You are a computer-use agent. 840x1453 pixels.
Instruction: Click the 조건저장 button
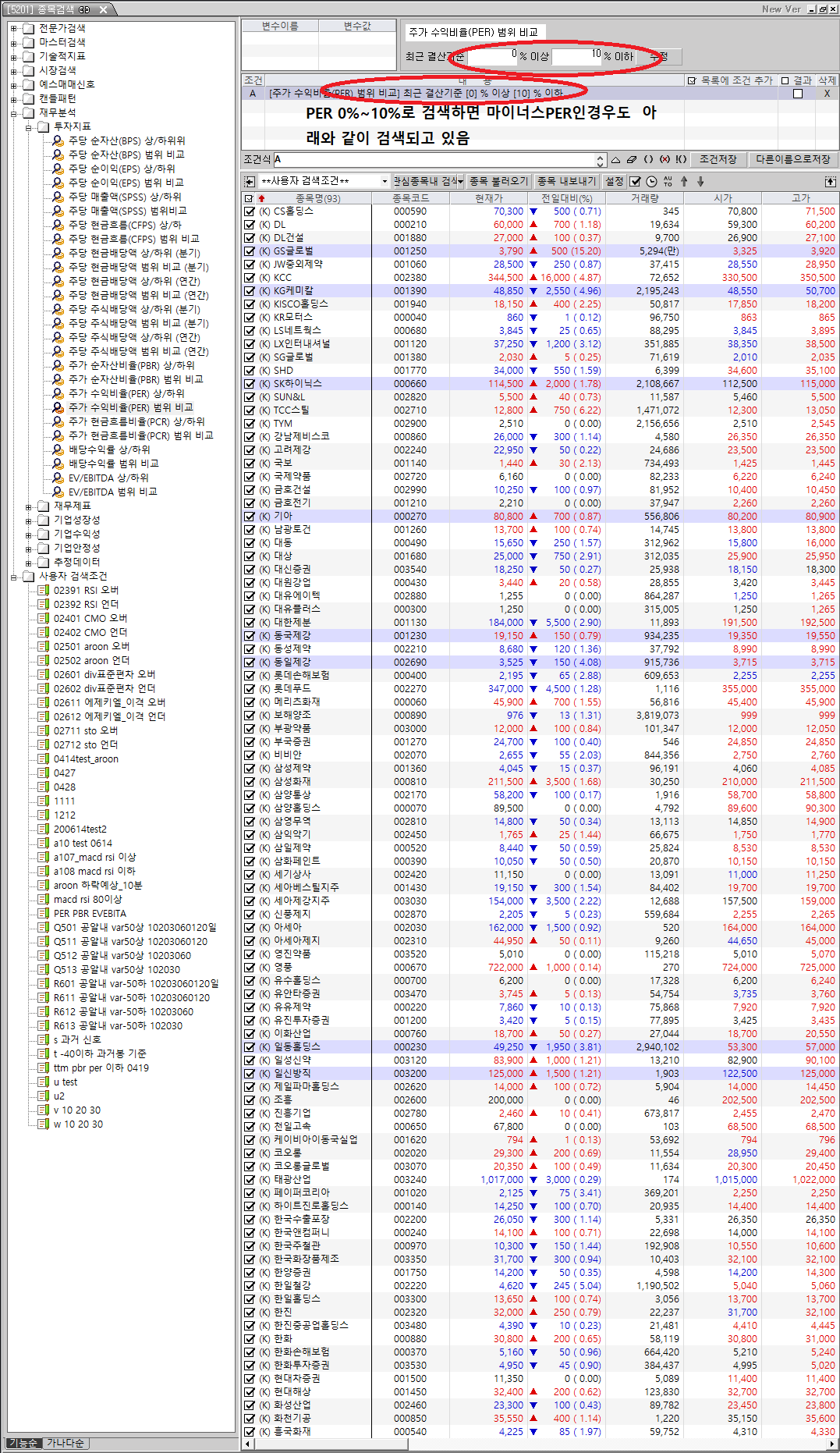(718, 159)
